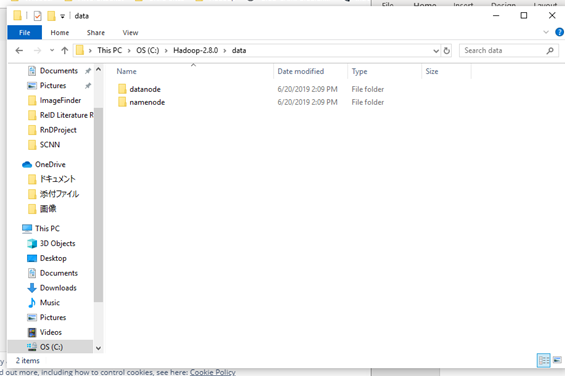Click pin icon beside Documents

tap(88, 71)
